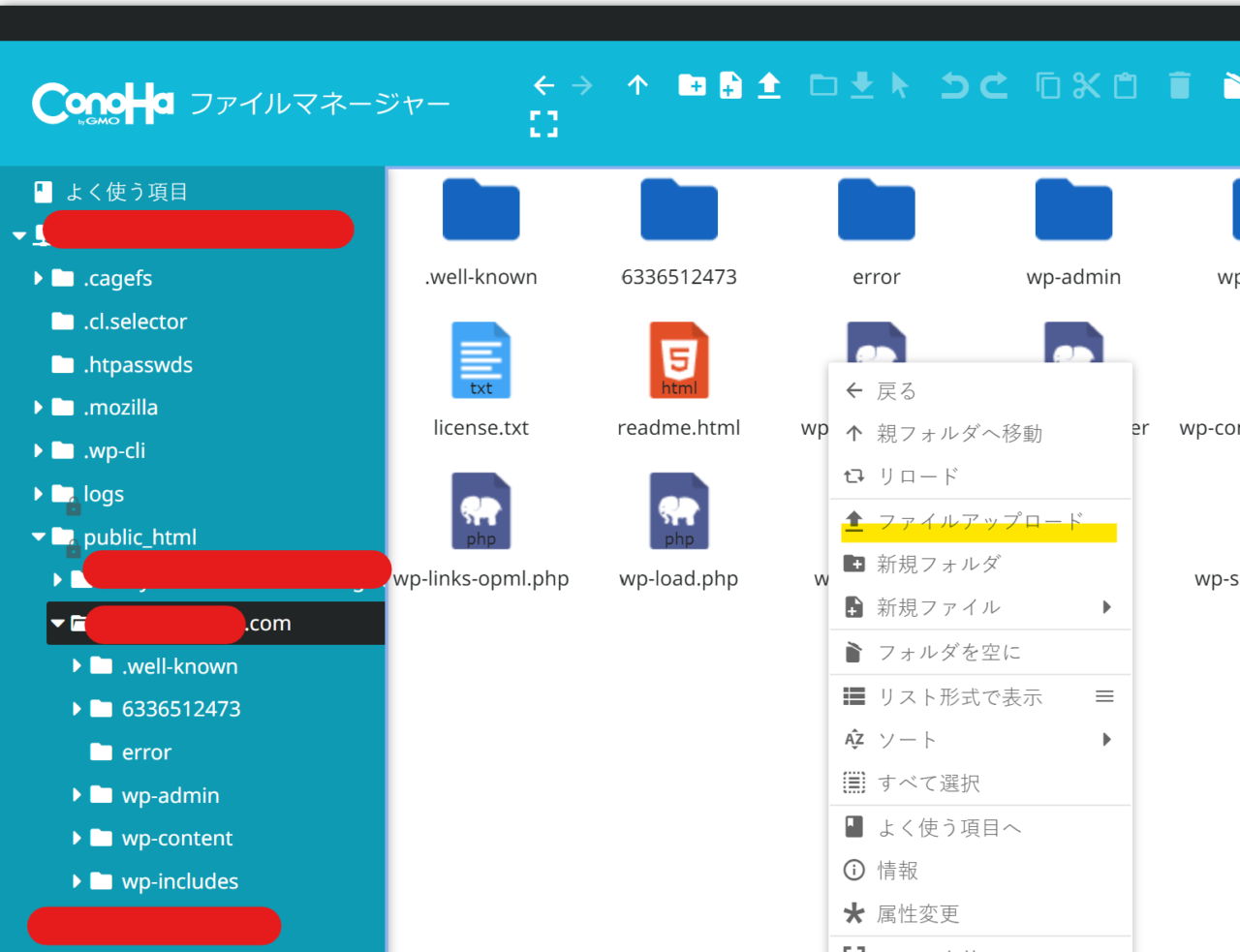1240x952 pixels.
Task: Click the back arrow in the toolbar
Action: point(544,85)
